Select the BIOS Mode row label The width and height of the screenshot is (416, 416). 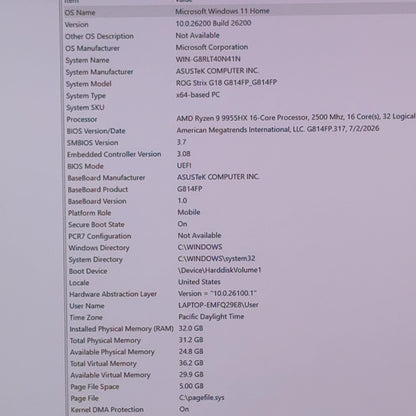[x=85, y=166]
